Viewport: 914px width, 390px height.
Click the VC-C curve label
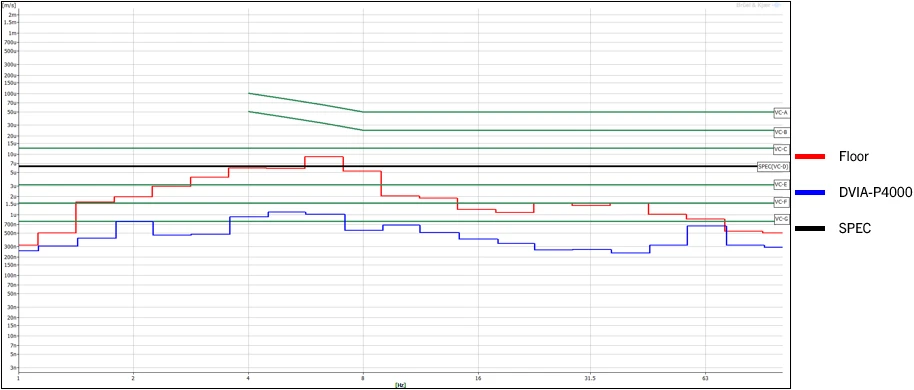pyautogui.click(x=781, y=149)
